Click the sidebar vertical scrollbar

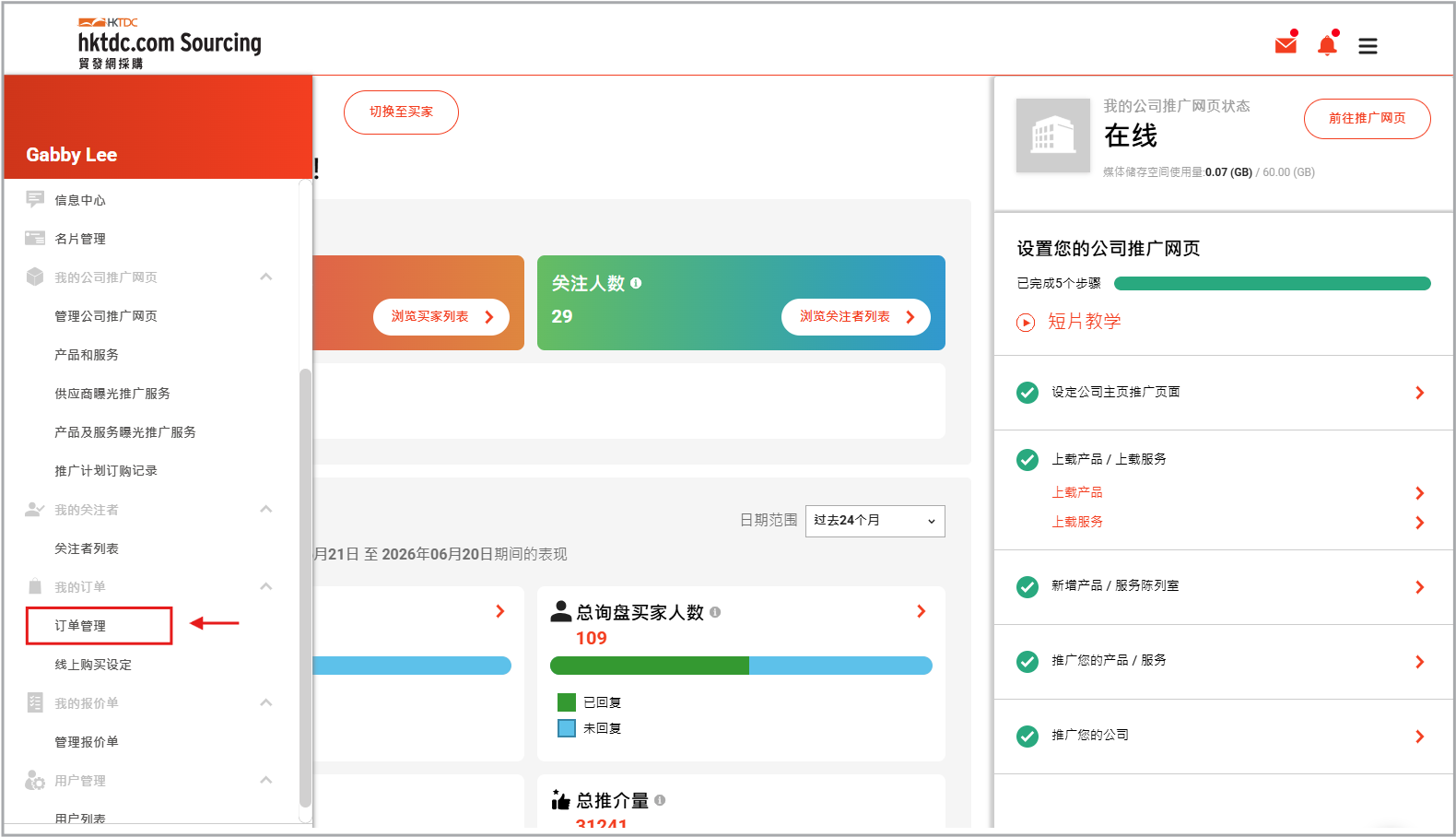(305, 588)
